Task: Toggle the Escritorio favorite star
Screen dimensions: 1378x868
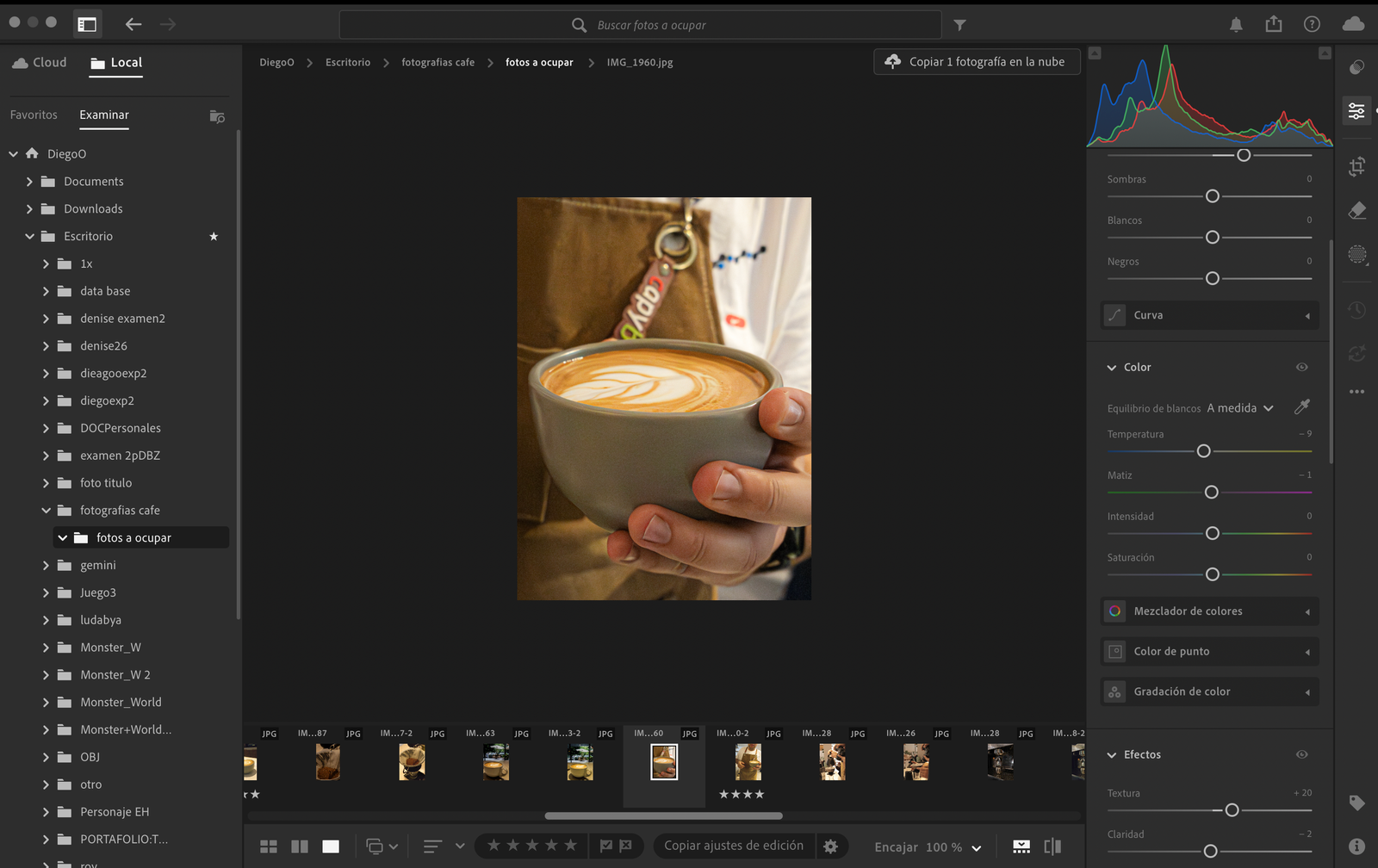Action: pyautogui.click(x=214, y=237)
